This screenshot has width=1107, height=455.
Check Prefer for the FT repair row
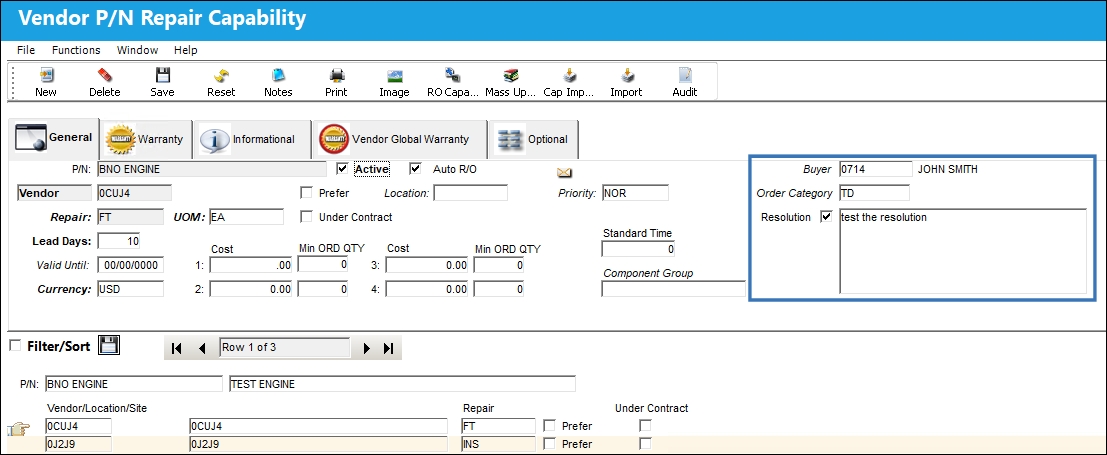coord(549,426)
